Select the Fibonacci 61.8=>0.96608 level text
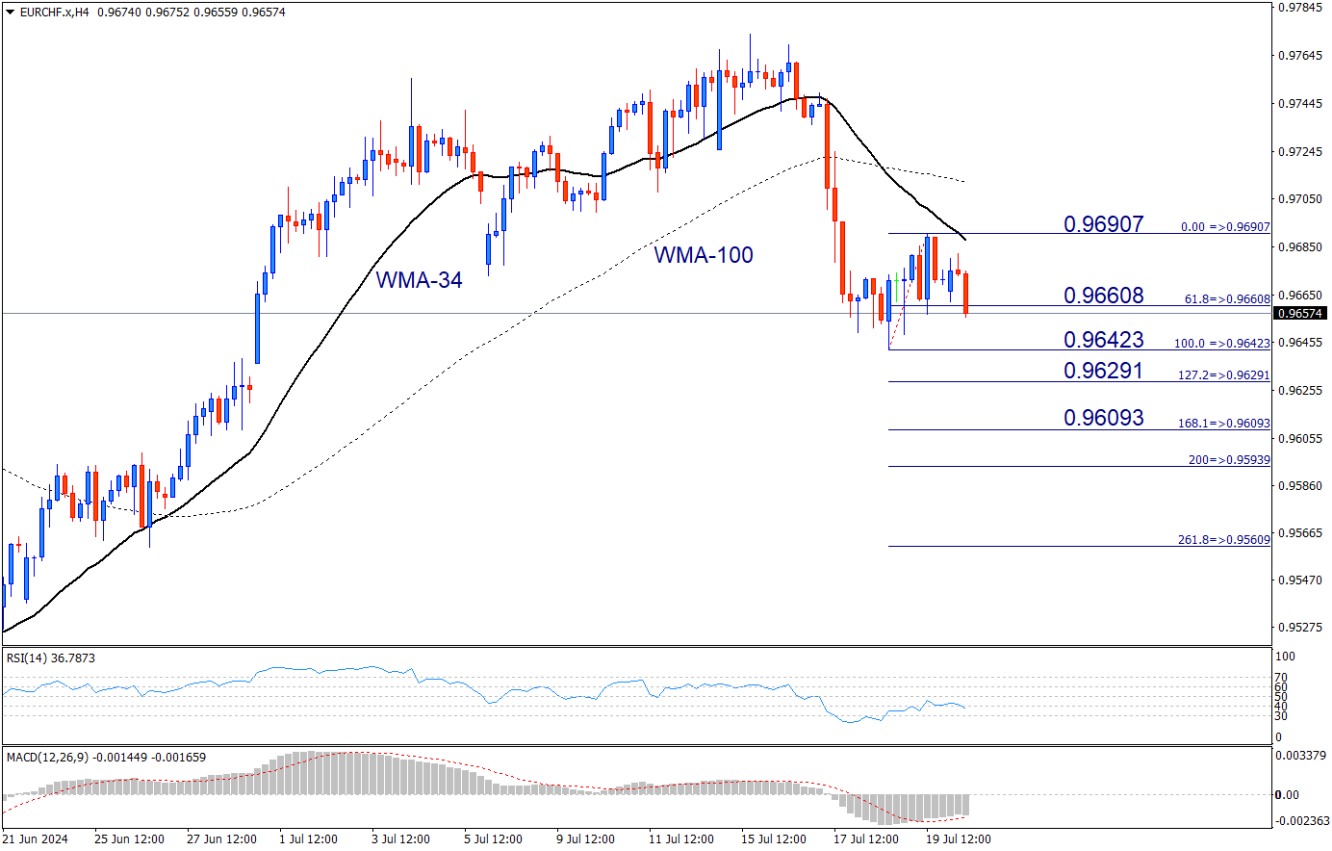This screenshot has height=851, width=1332. (x=1227, y=299)
